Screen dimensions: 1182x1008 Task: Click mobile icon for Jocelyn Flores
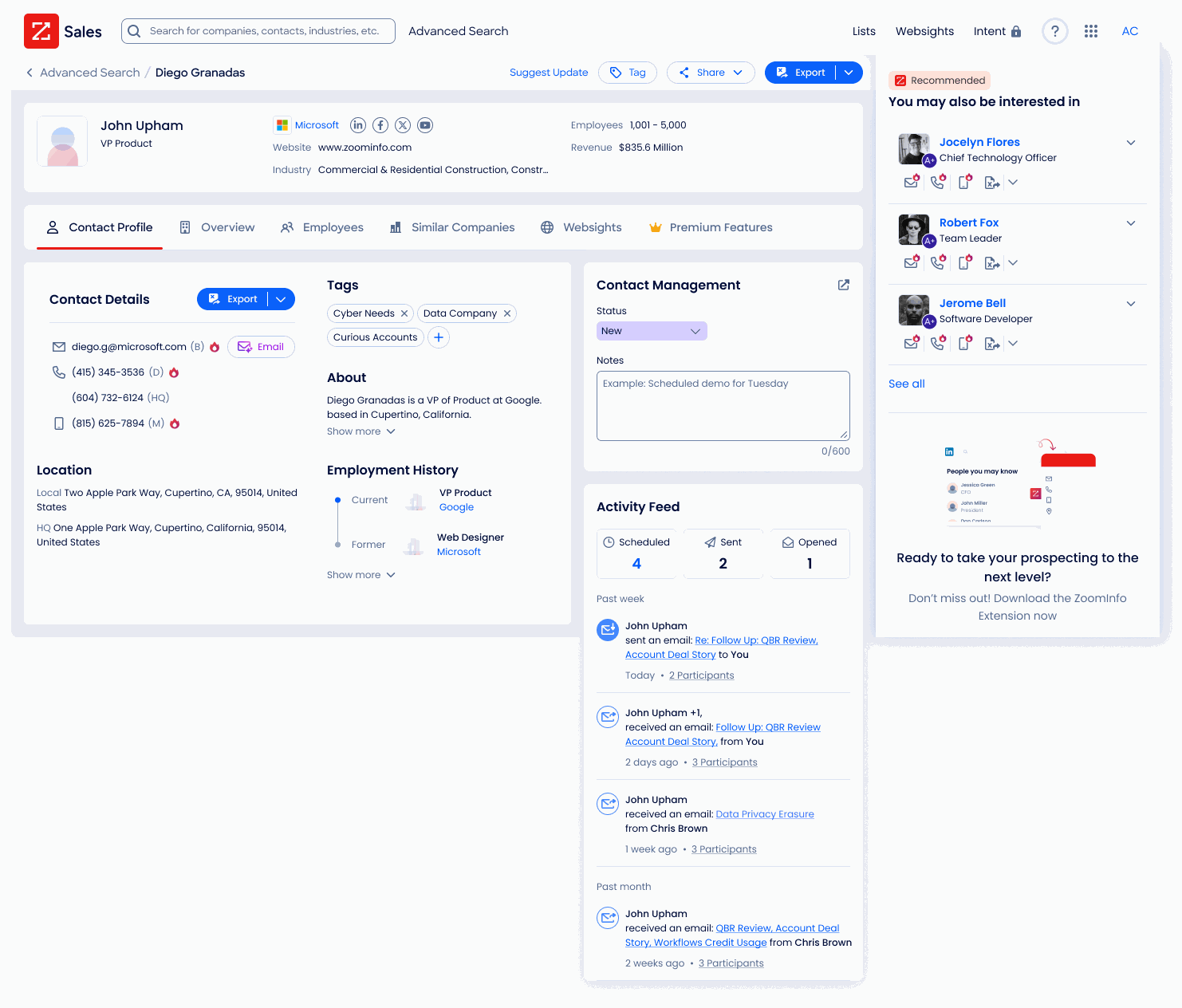pos(965,182)
